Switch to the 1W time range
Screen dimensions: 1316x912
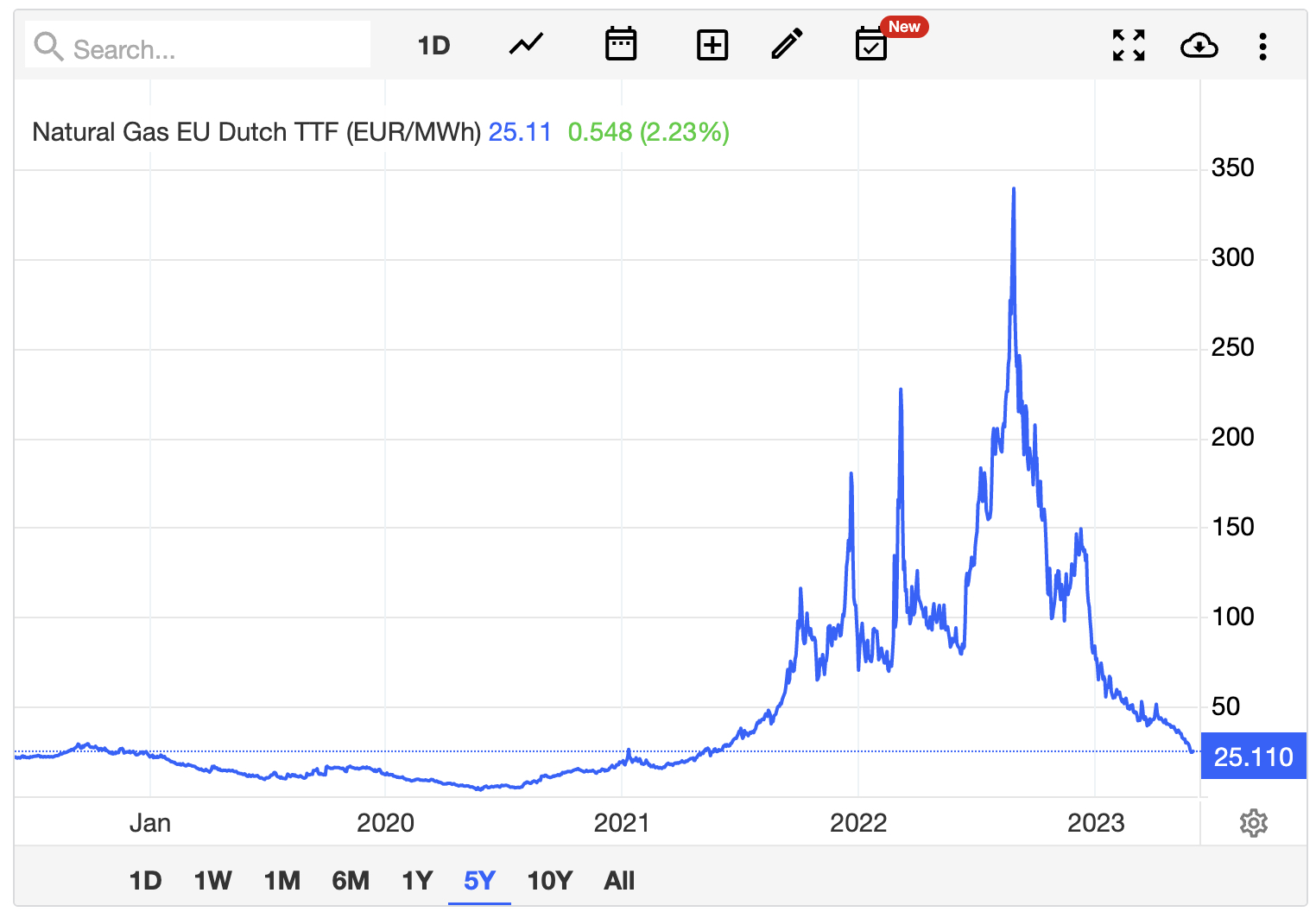point(212,881)
